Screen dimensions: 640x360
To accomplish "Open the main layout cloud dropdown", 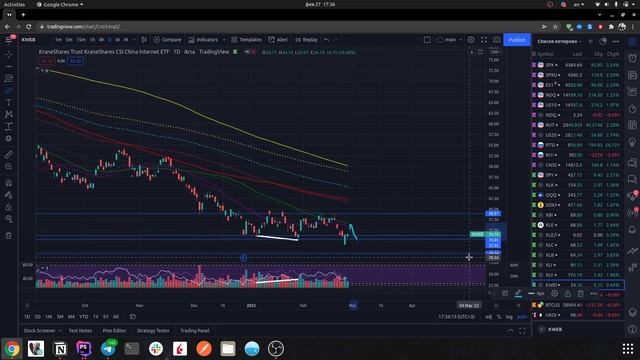I will coord(449,40).
